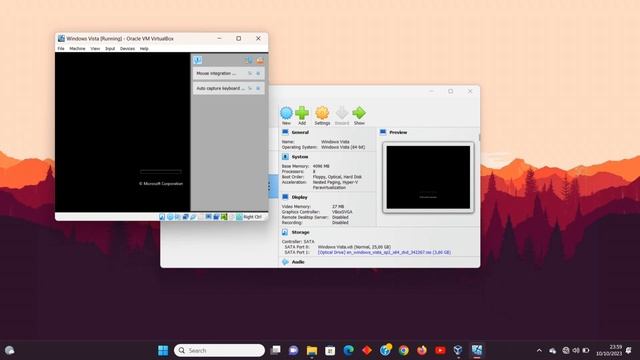640x360 pixels.
Task: Dismiss the Mouse integration notification
Action: pyautogui.click(x=258, y=73)
